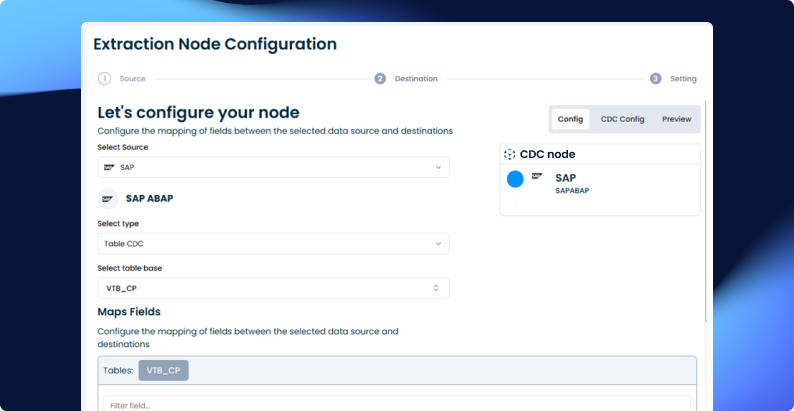Jump to the Destination step label
Viewport: 794px width, 411px height.
point(416,78)
